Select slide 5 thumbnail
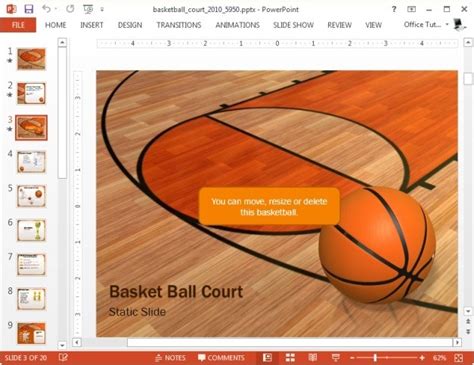This screenshot has height=365, width=474. [31, 196]
